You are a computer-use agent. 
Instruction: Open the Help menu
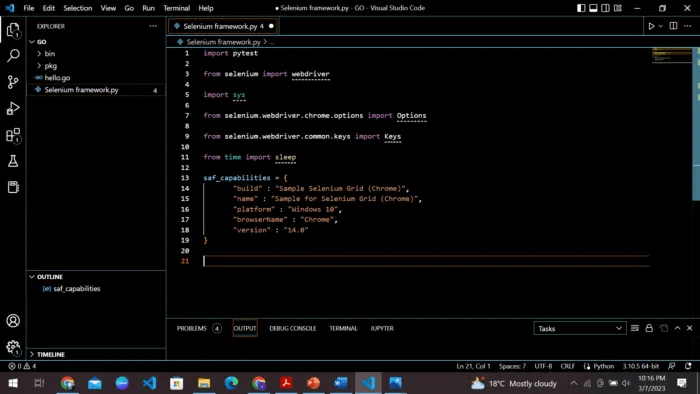206,8
